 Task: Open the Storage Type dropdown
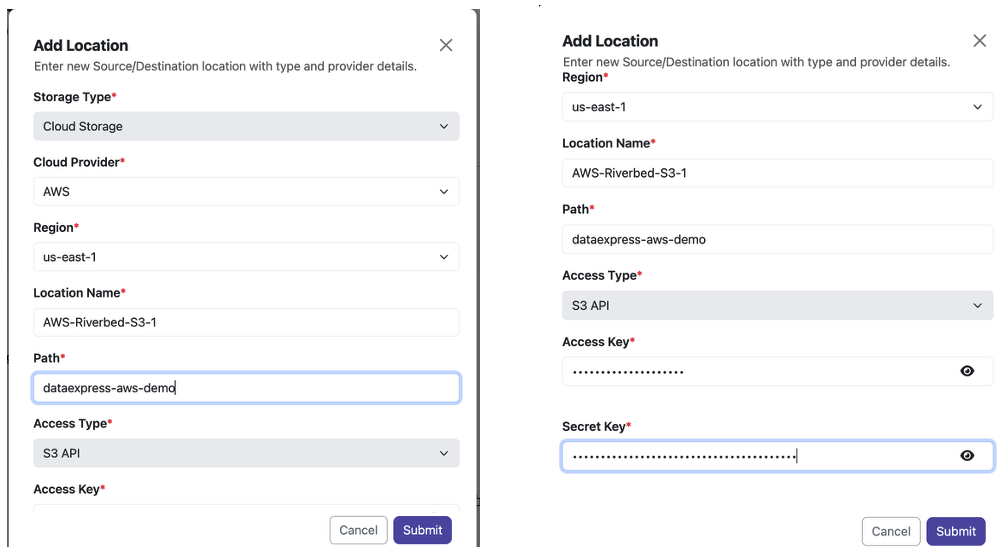click(x=246, y=126)
